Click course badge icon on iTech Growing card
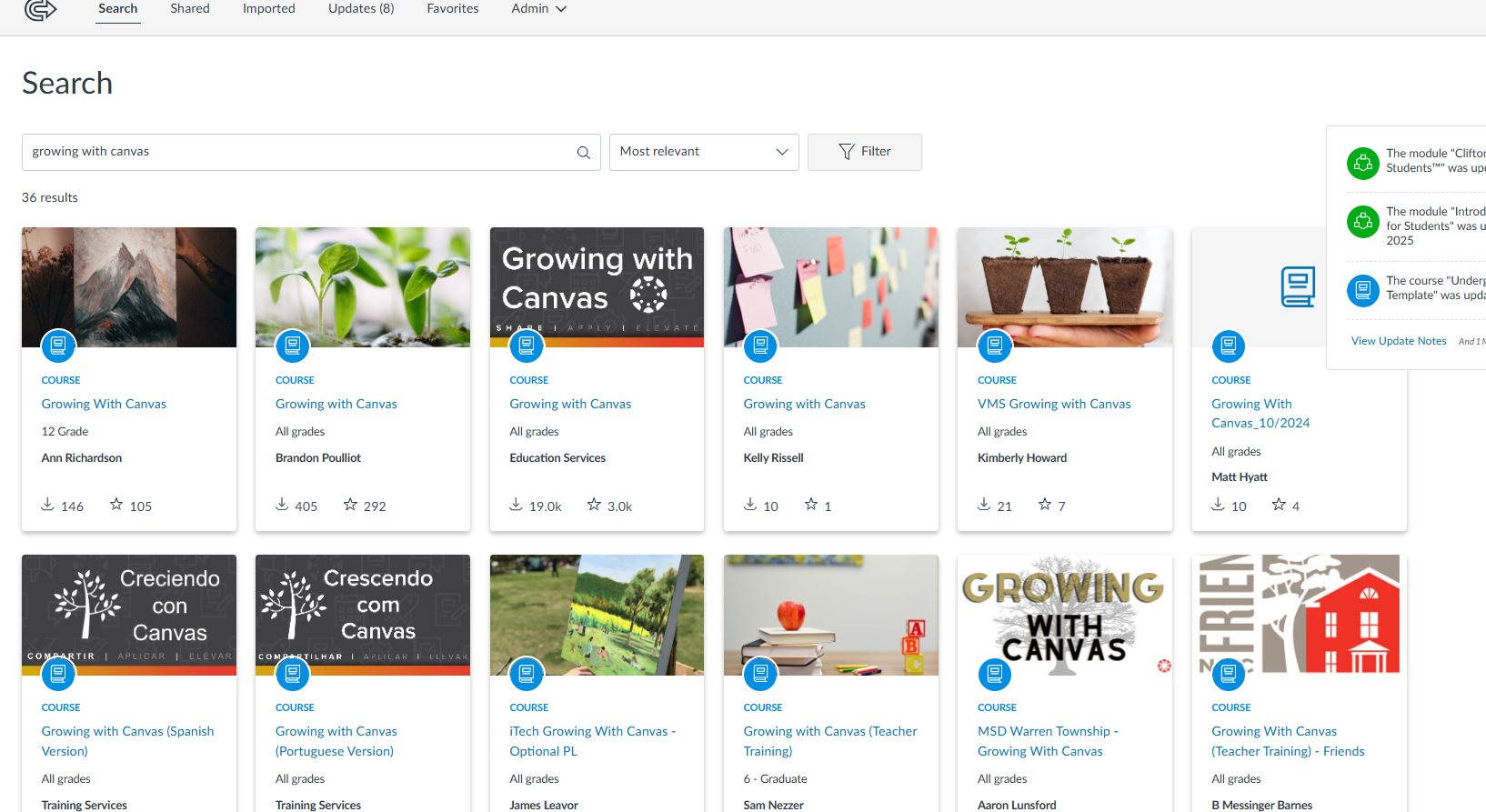The height and width of the screenshot is (812, 1486). click(527, 674)
